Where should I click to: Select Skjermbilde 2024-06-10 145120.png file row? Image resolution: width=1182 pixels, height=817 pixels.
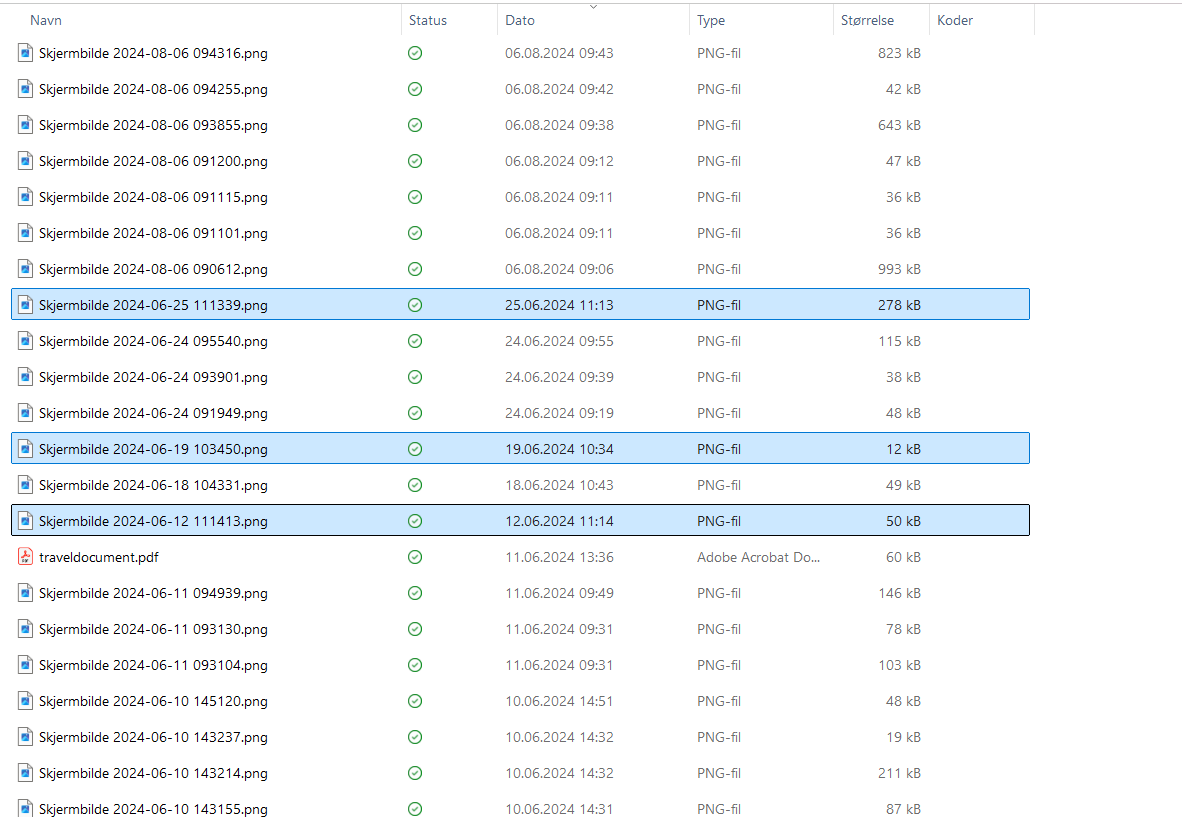[x=153, y=701]
